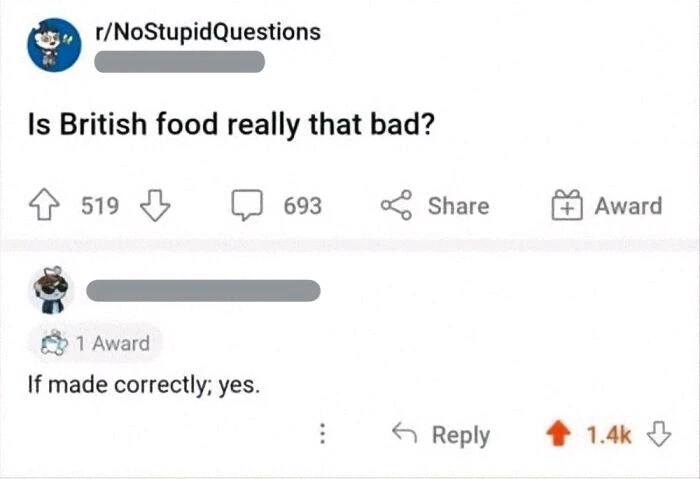Open the r/NoStupidQuestions subreddit link
The width and height of the screenshot is (700, 479).
tap(208, 32)
